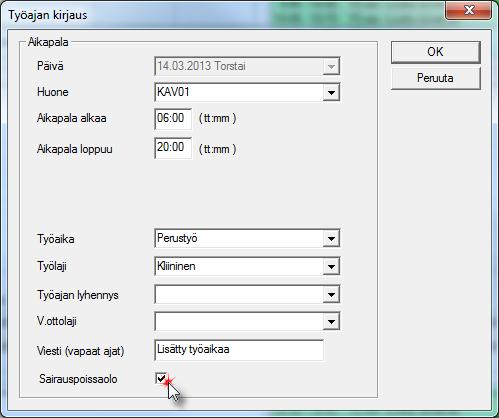The width and height of the screenshot is (499, 418).
Task: Cancel with the Peruuta button
Action: point(436,78)
